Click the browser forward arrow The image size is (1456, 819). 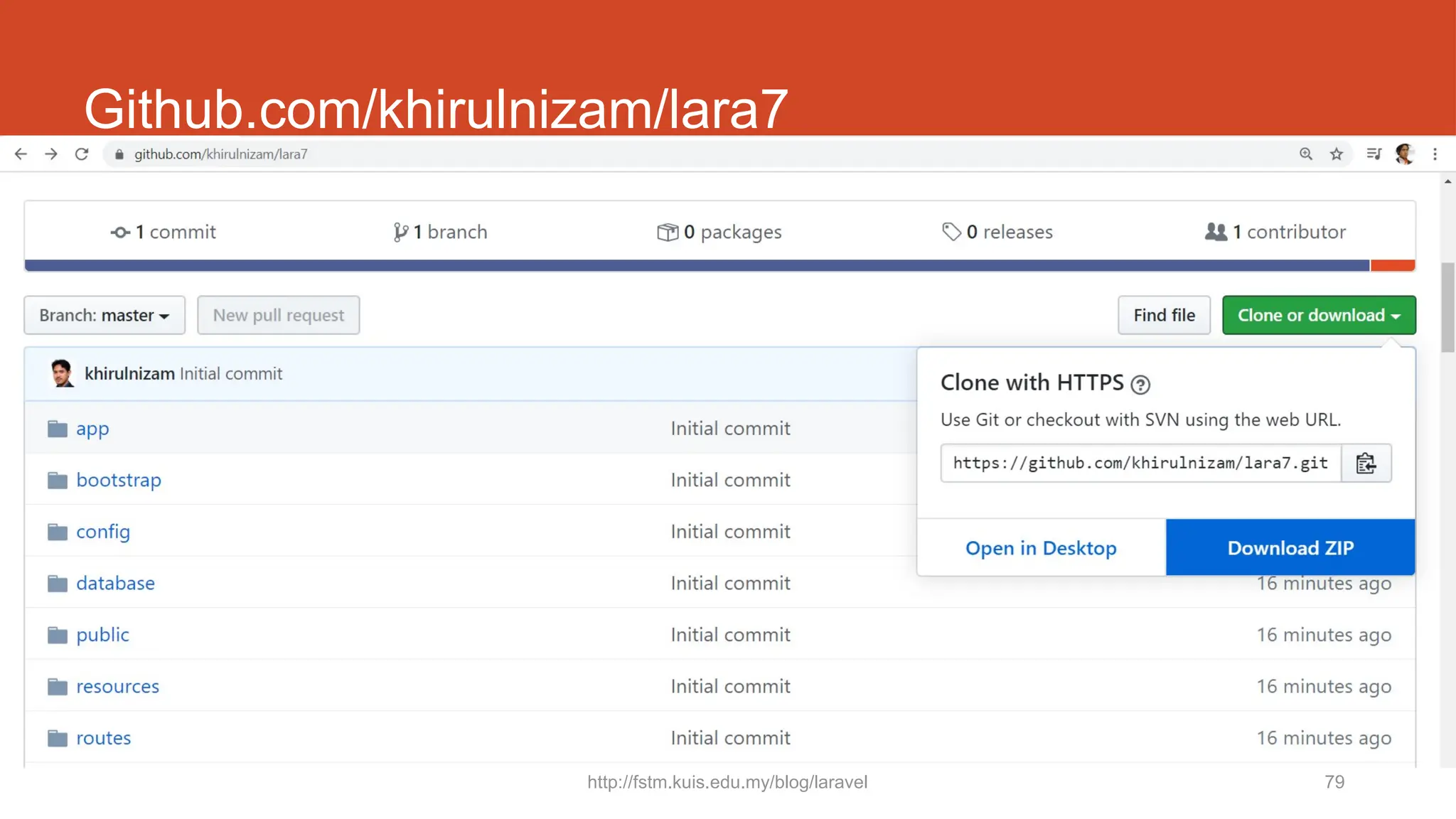pyautogui.click(x=51, y=154)
